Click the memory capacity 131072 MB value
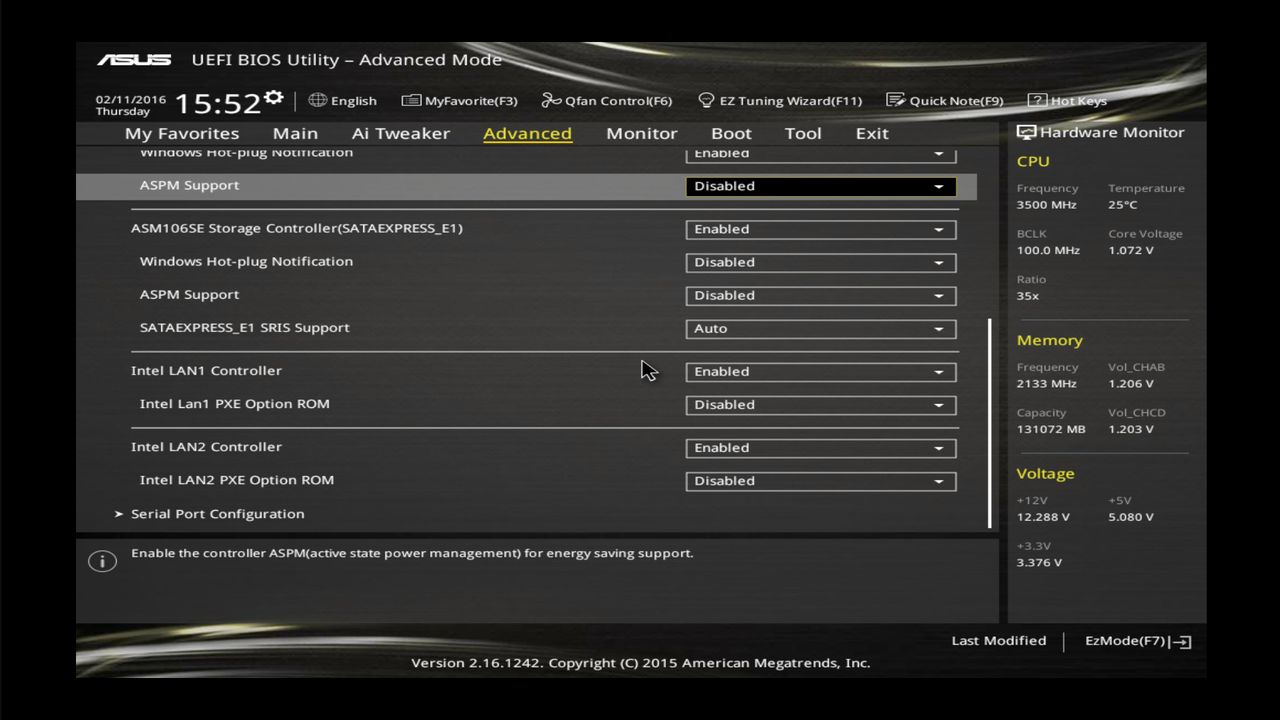The width and height of the screenshot is (1280, 720). click(x=1051, y=429)
